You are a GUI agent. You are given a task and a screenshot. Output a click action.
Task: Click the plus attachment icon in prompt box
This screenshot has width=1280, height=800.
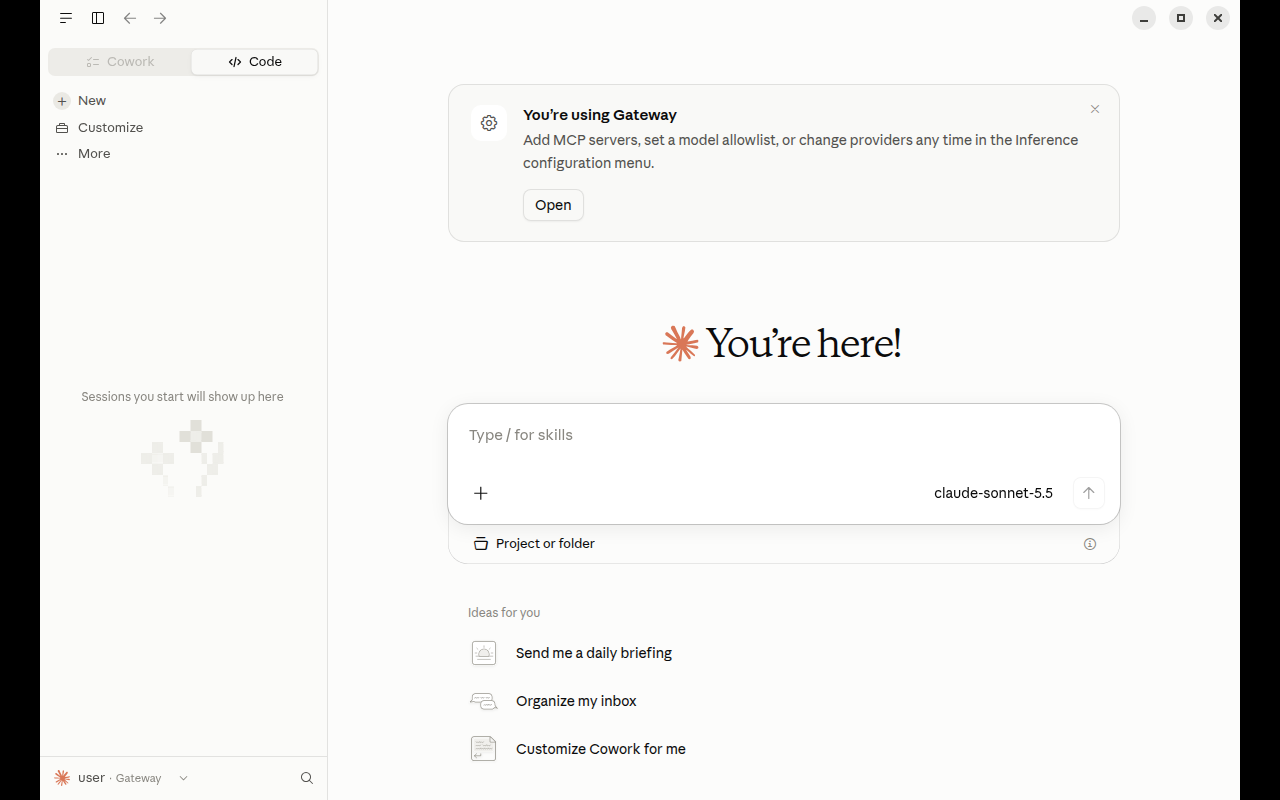(x=481, y=493)
